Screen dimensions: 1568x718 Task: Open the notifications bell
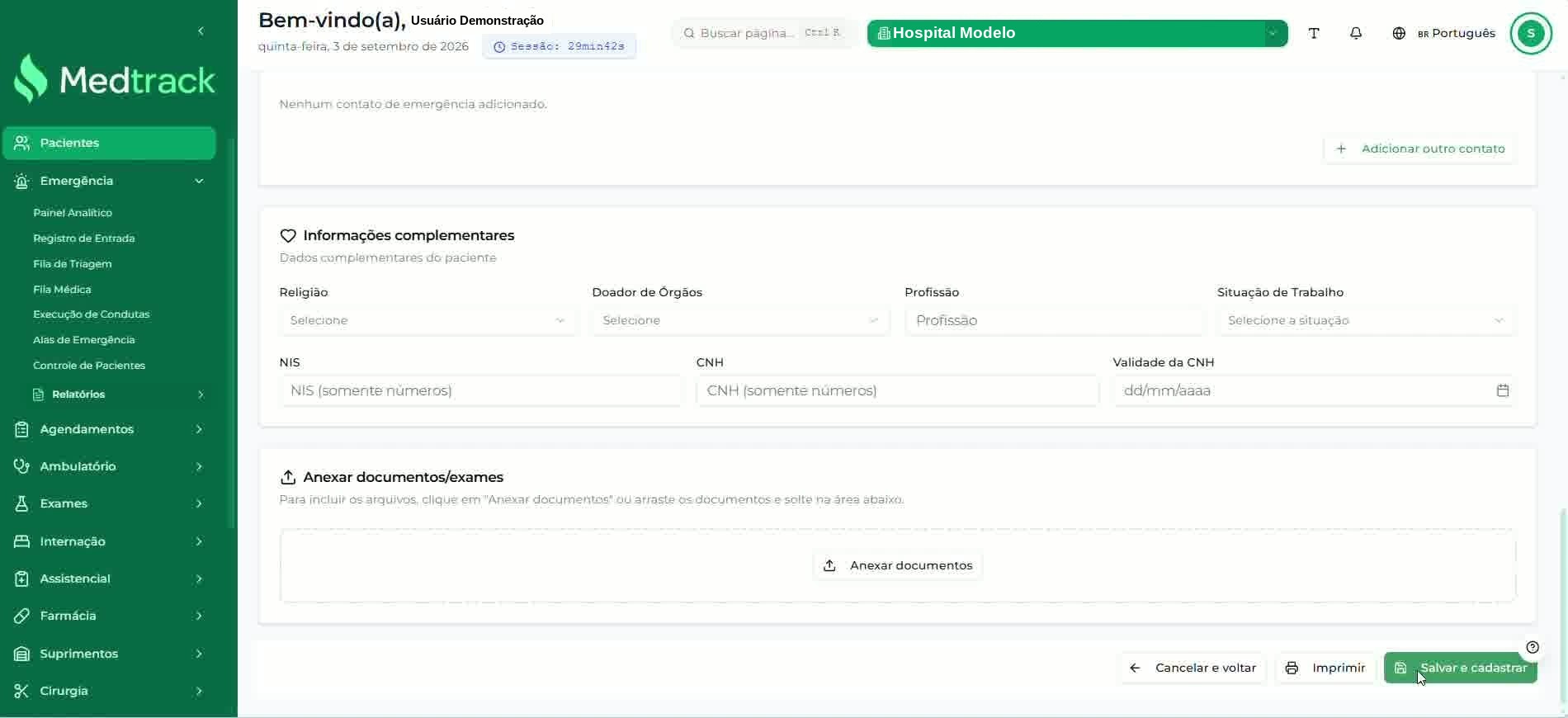[x=1356, y=33]
